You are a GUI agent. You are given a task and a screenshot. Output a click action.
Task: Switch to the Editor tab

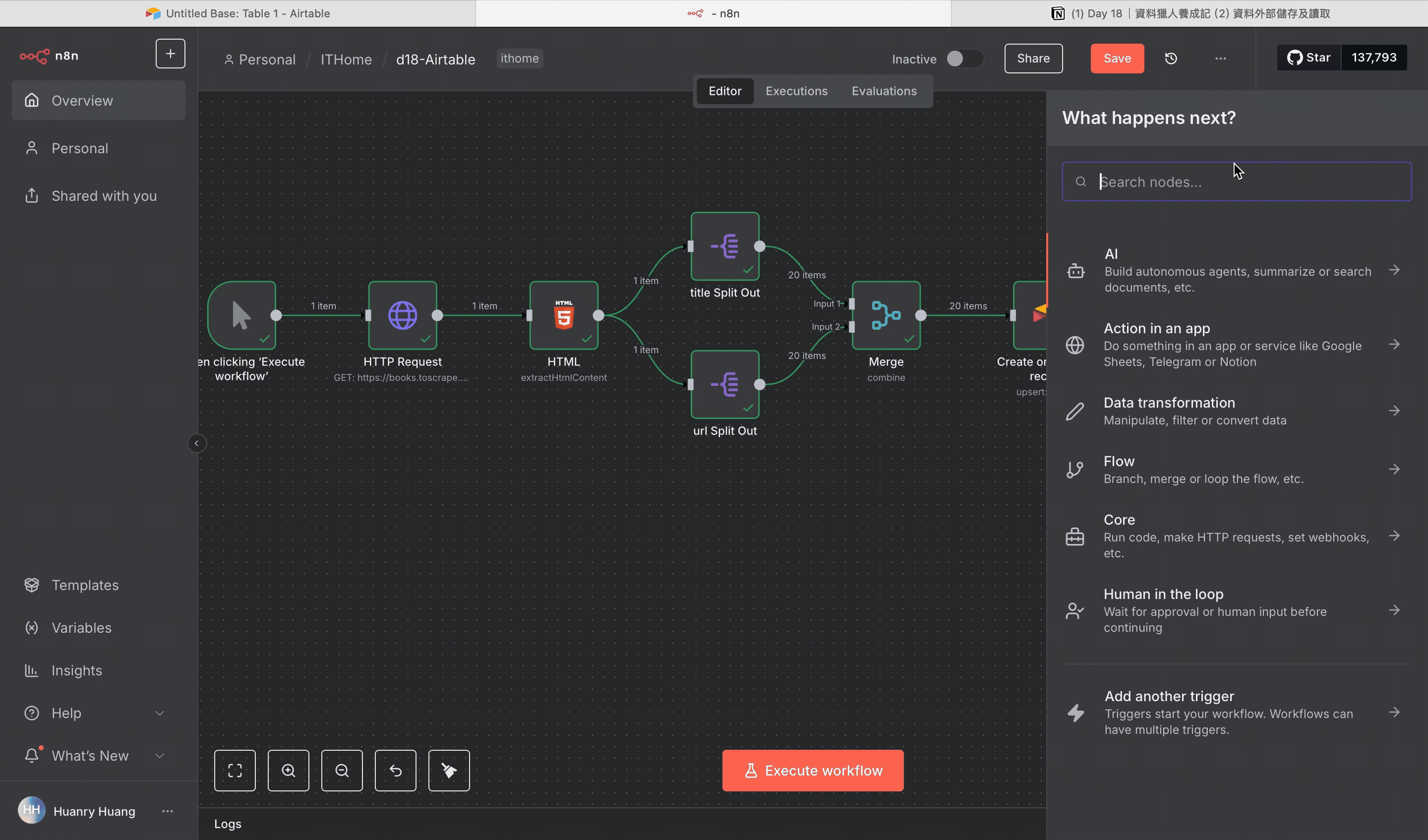[x=725, y=91]
